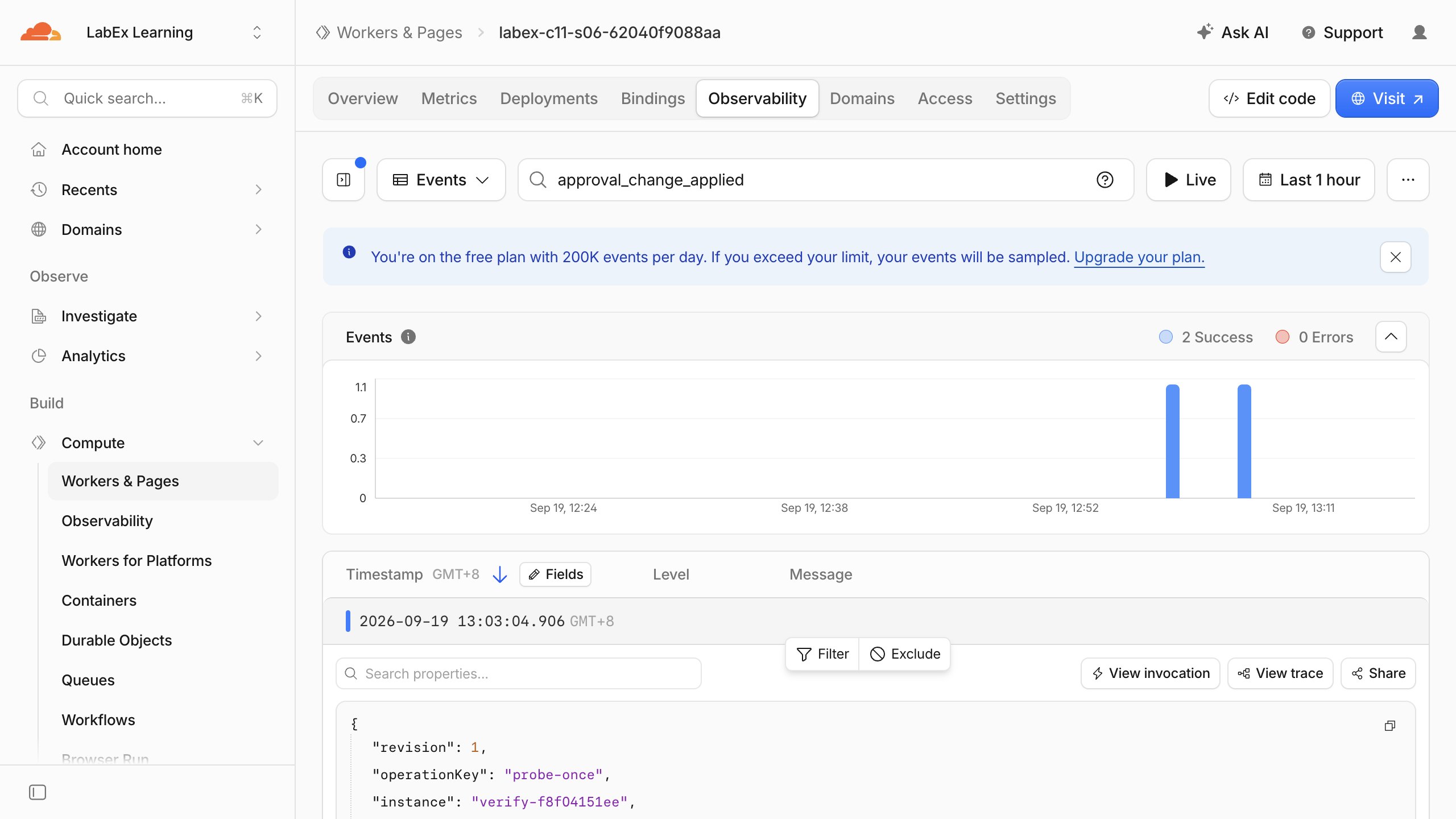Expand the Analytics section chevron

(x=259, y=356)
